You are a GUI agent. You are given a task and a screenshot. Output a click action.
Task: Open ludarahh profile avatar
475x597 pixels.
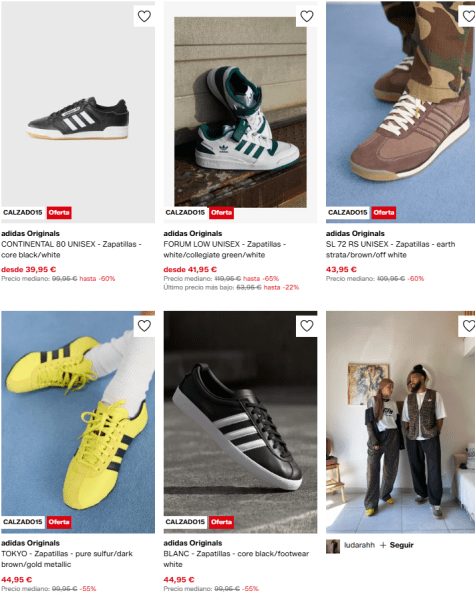(x=333, y=546)
